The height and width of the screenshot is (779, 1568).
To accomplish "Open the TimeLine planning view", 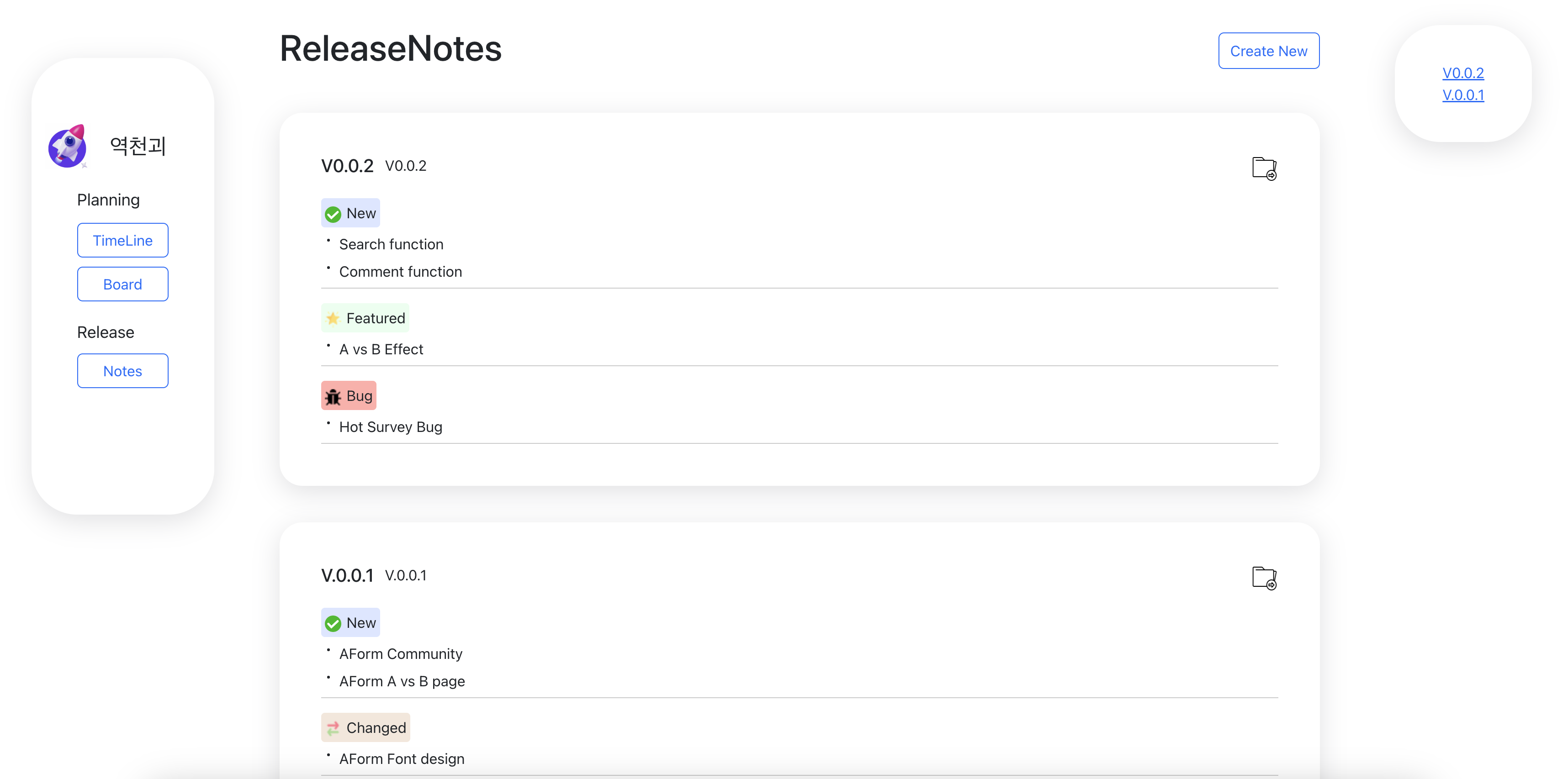I will [122, 240].
